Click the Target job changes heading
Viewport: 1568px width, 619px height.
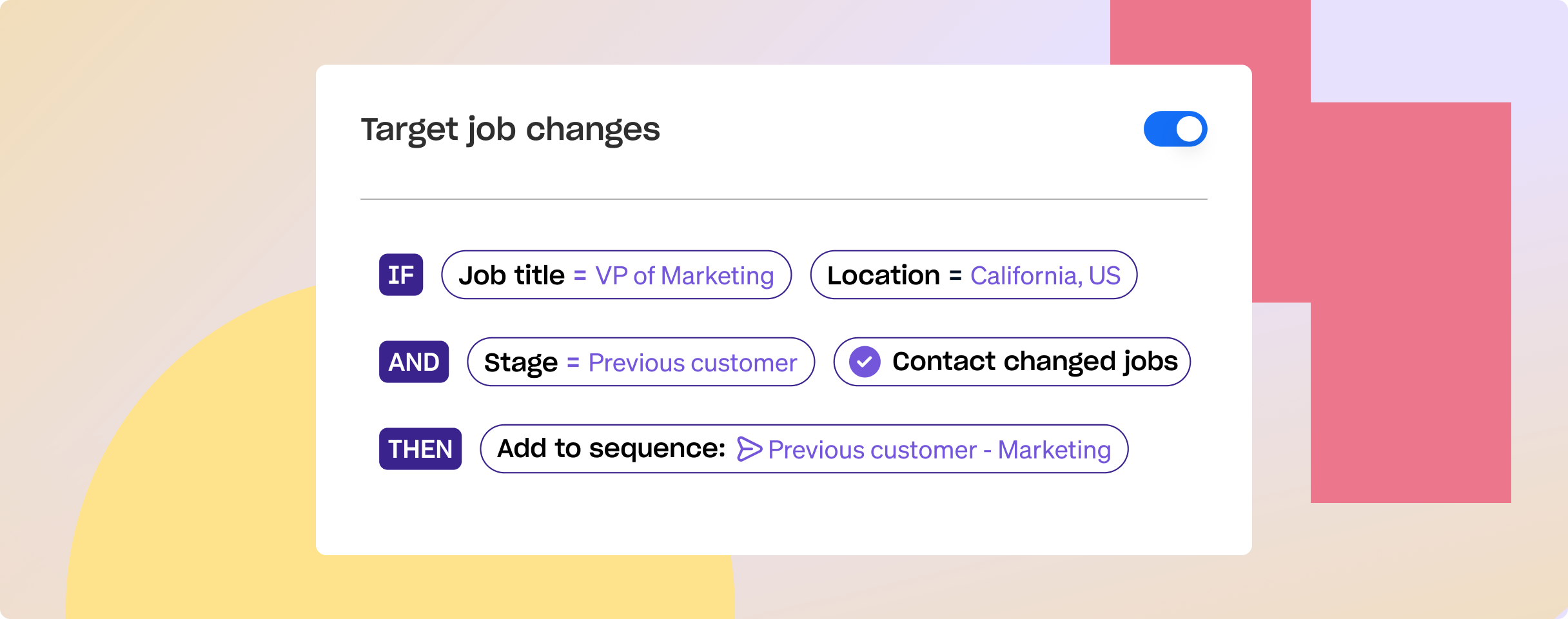[x=510, y=129]
